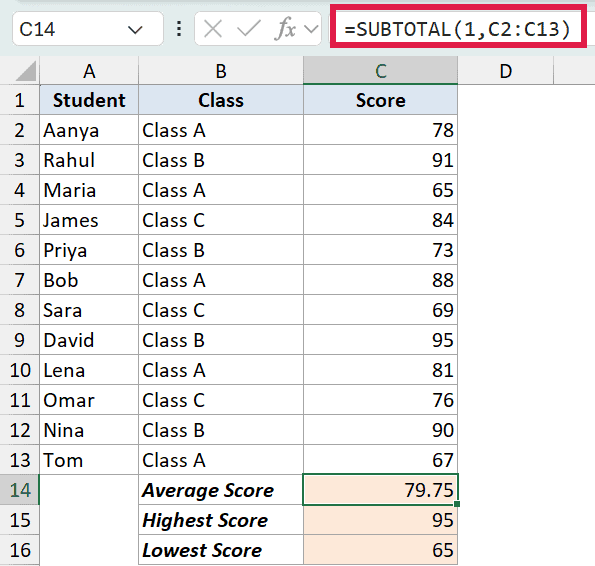This screenshot has height=566, width=595.
Task: Select Tom's Class A cell
Action: (221, 460)
